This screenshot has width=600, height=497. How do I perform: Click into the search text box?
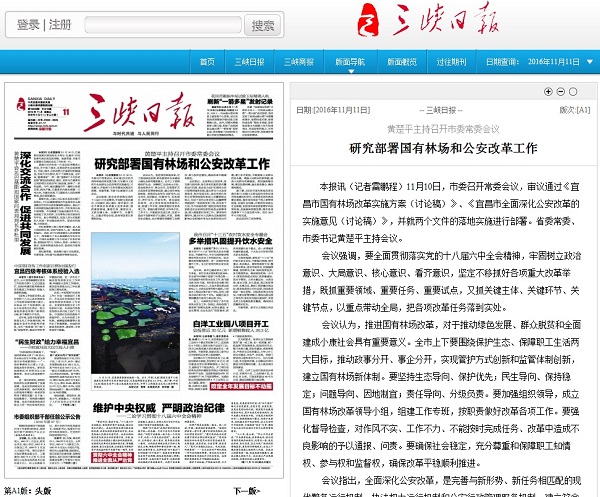tap(163, 25)
